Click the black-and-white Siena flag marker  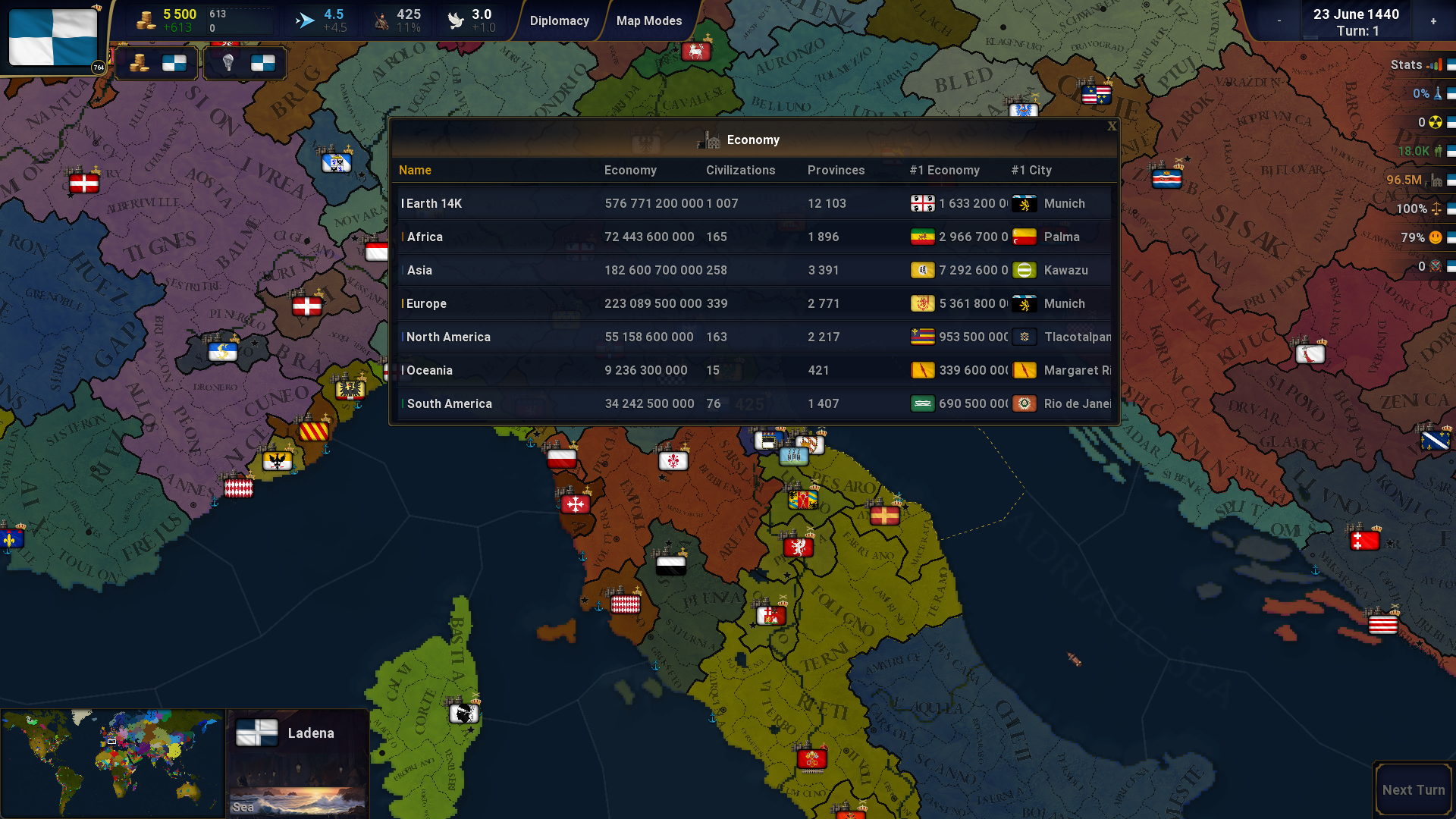pyautogui.click(x=671, y=564)
